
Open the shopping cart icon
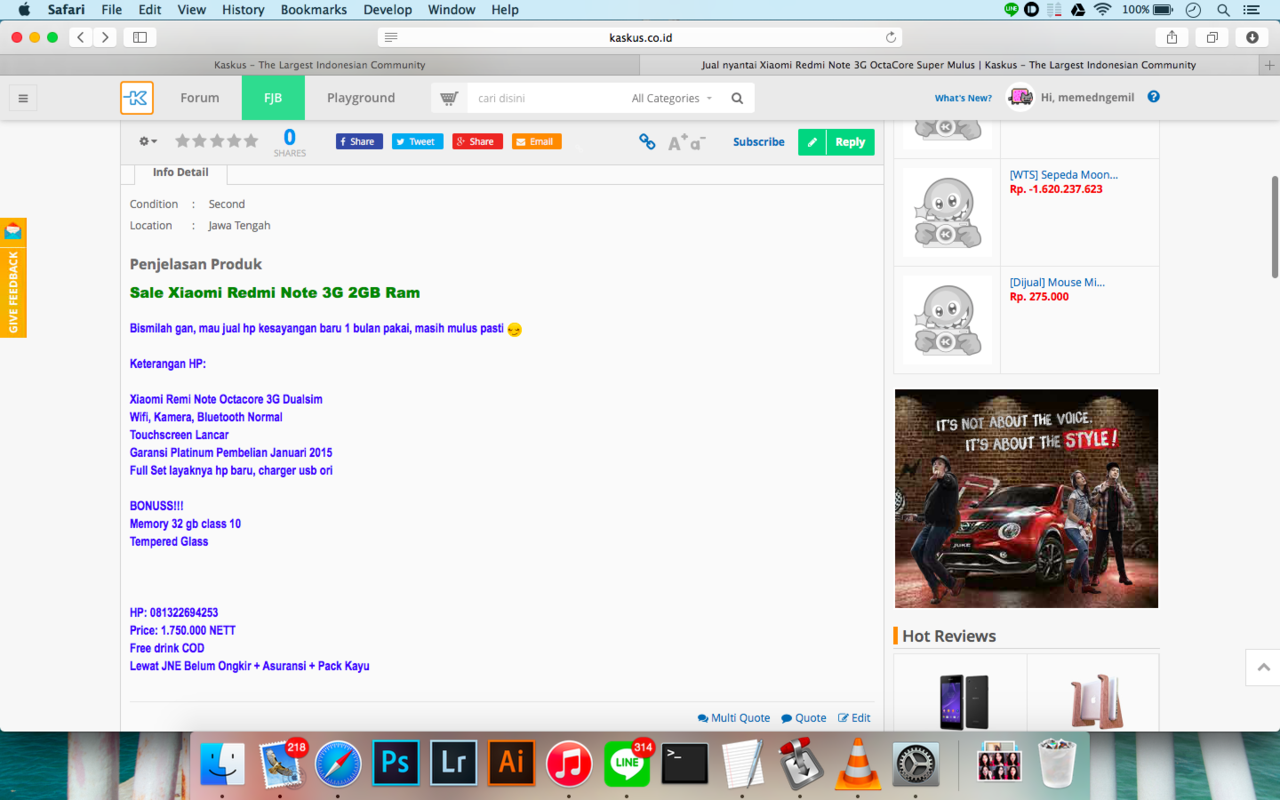click(x=449, y=98)
